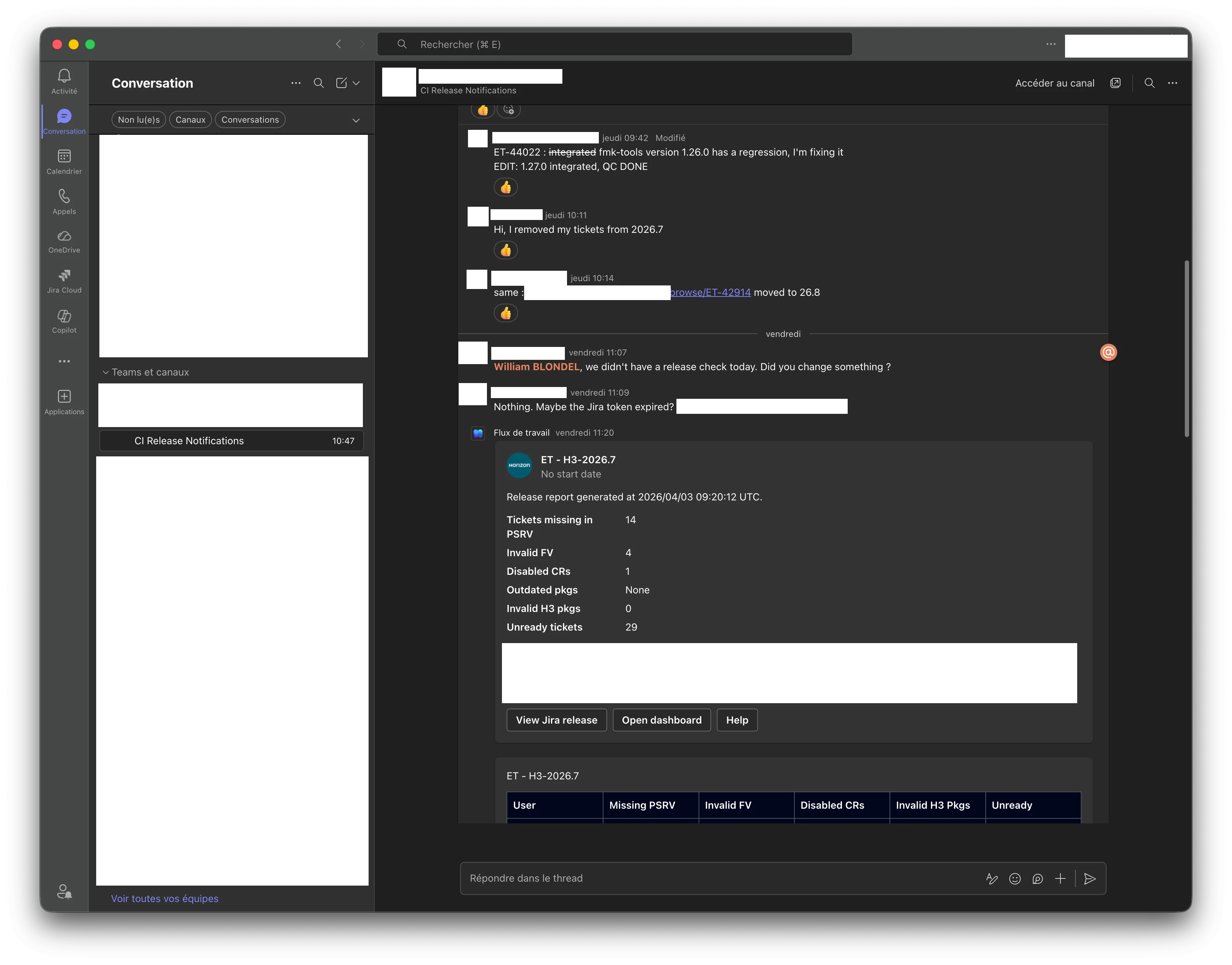This screenshot has width=1232, height=965.
Task: Open the emoji picker in reply box
Action: coord(1015,878)
